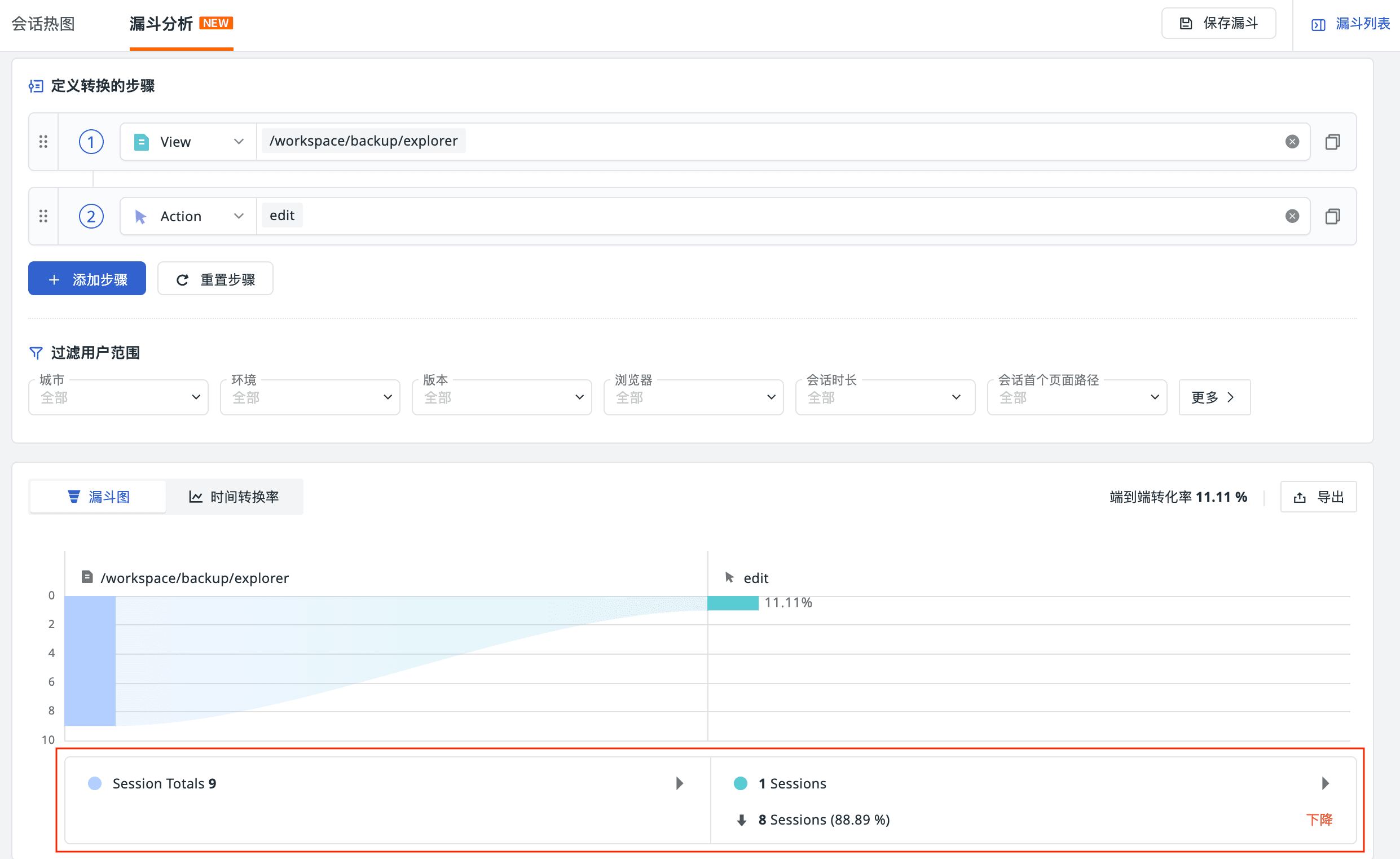This screenshot has width=1400, height=859.
Task: Click 重置步骤 button
Action: (x=215, y=279)
